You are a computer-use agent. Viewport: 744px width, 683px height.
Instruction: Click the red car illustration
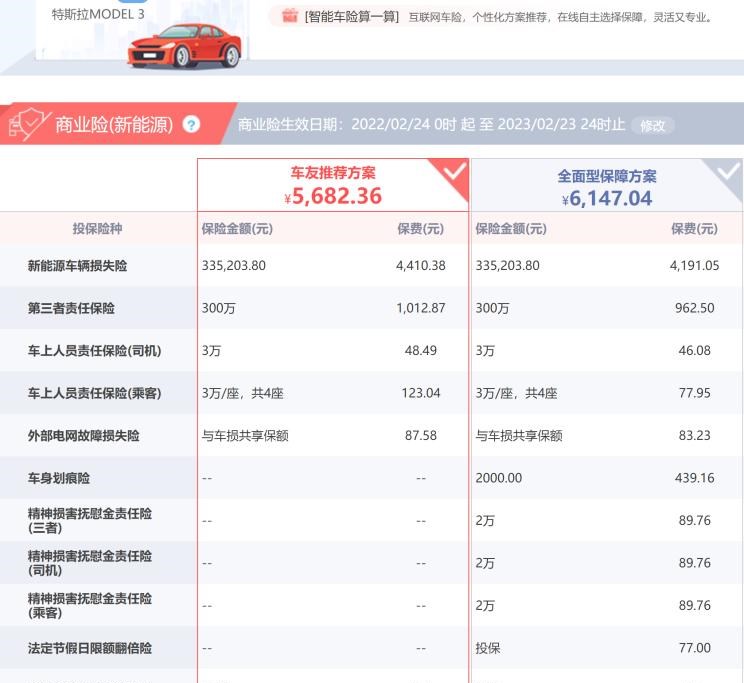coord(184,46)
